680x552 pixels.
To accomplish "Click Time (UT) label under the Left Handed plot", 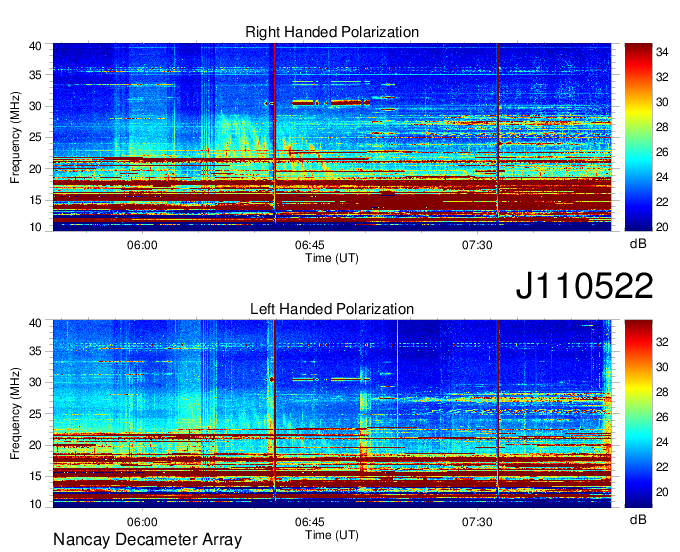I will [x=332, y=535].
